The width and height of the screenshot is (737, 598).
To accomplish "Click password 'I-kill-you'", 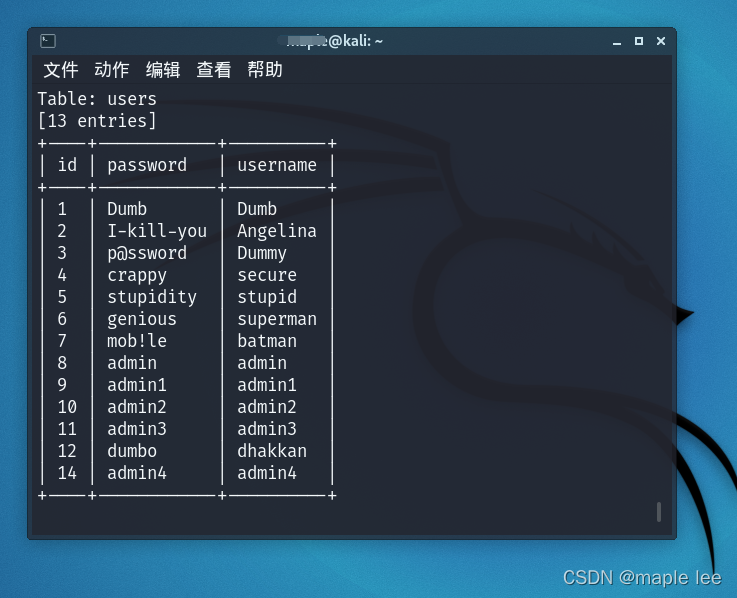I will (157, 231).
